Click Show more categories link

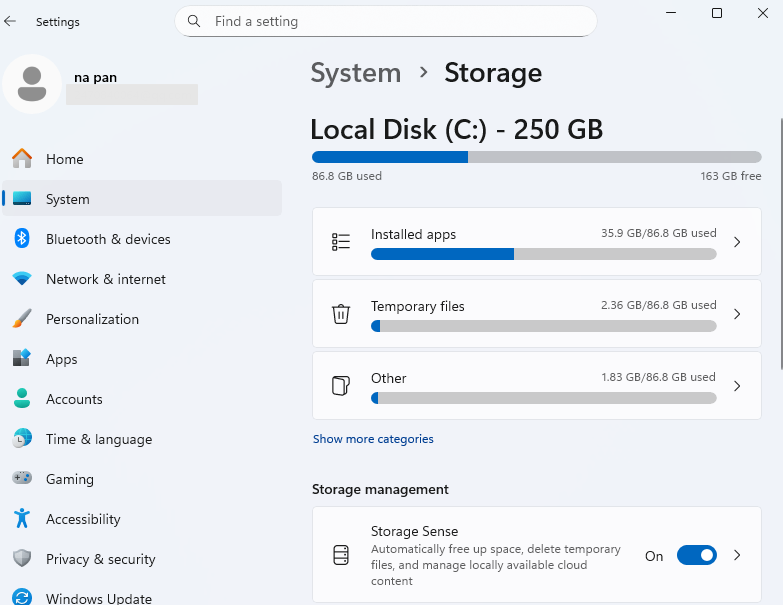tap(373, 439)
